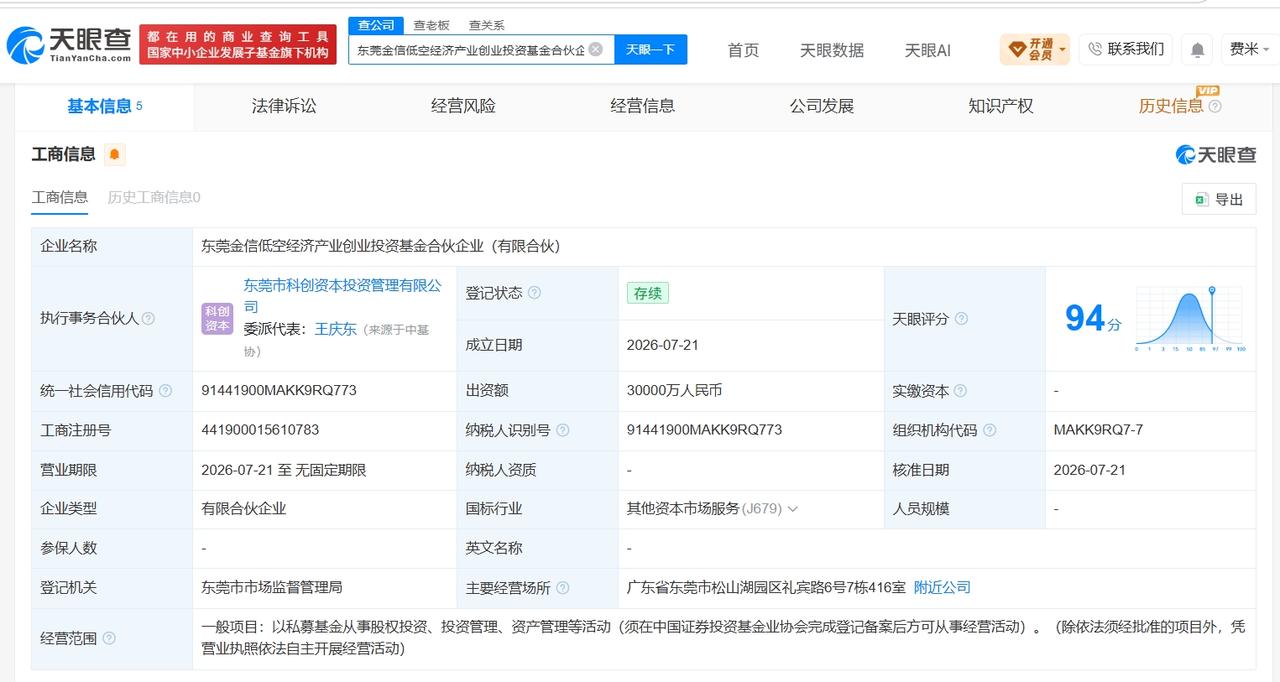Click help icon on 历史信息 tab
This screenshot has height=682, width=1280.
(x=1214, y=107)
